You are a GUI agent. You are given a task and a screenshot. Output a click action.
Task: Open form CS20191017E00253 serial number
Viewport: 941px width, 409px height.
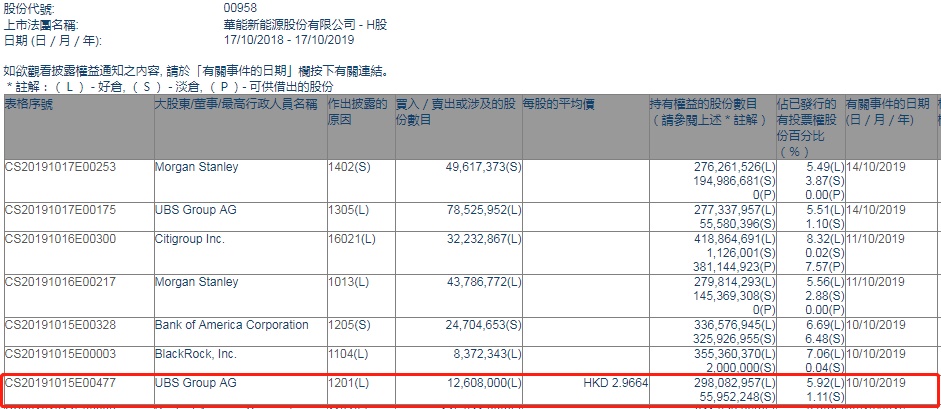60,167
